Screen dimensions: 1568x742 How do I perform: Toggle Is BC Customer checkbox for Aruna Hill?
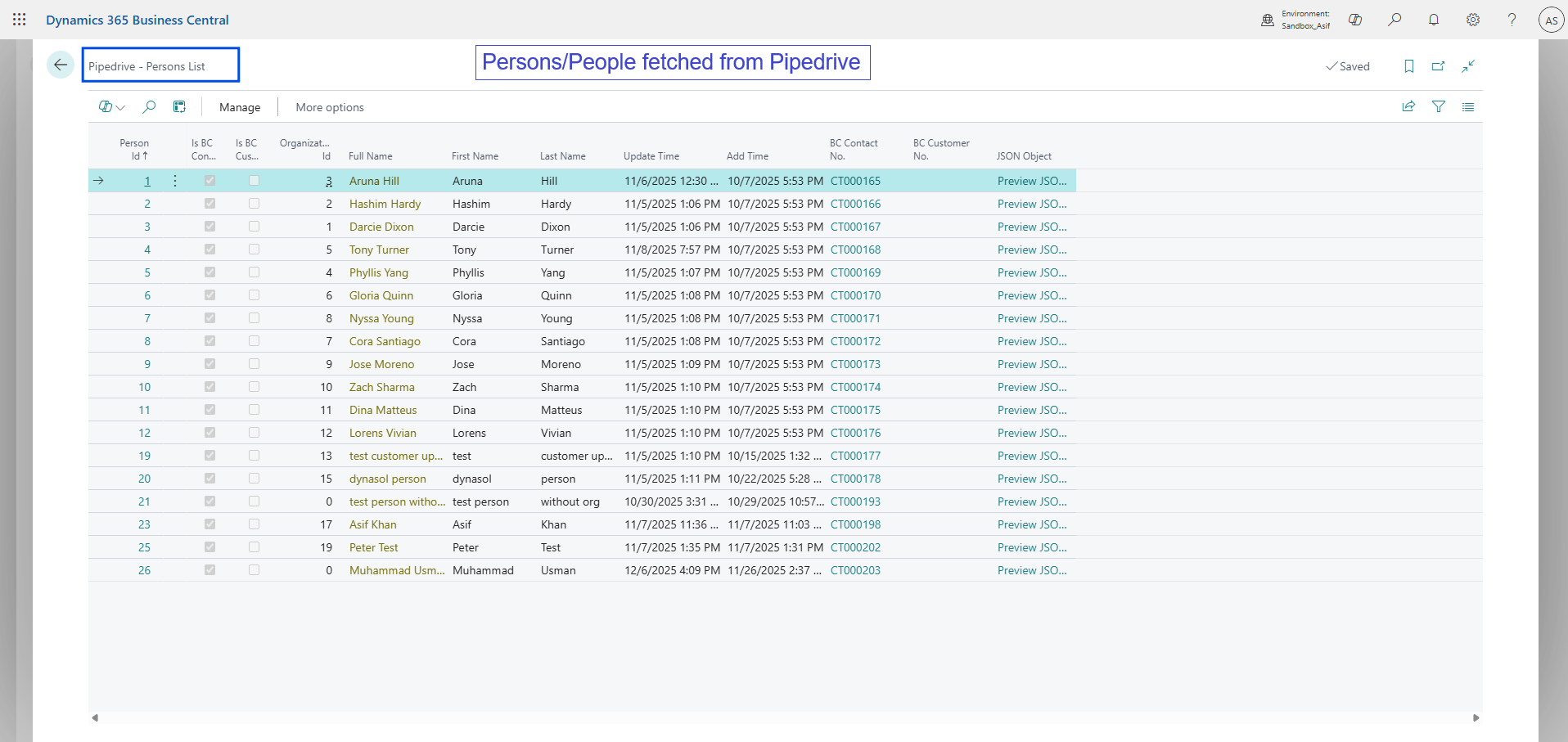coord(254,181)
